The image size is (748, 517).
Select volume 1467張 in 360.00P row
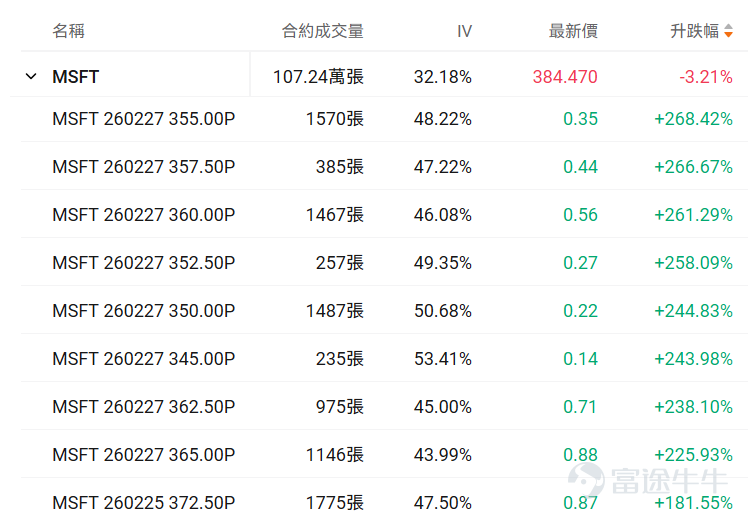click(334, 215)
